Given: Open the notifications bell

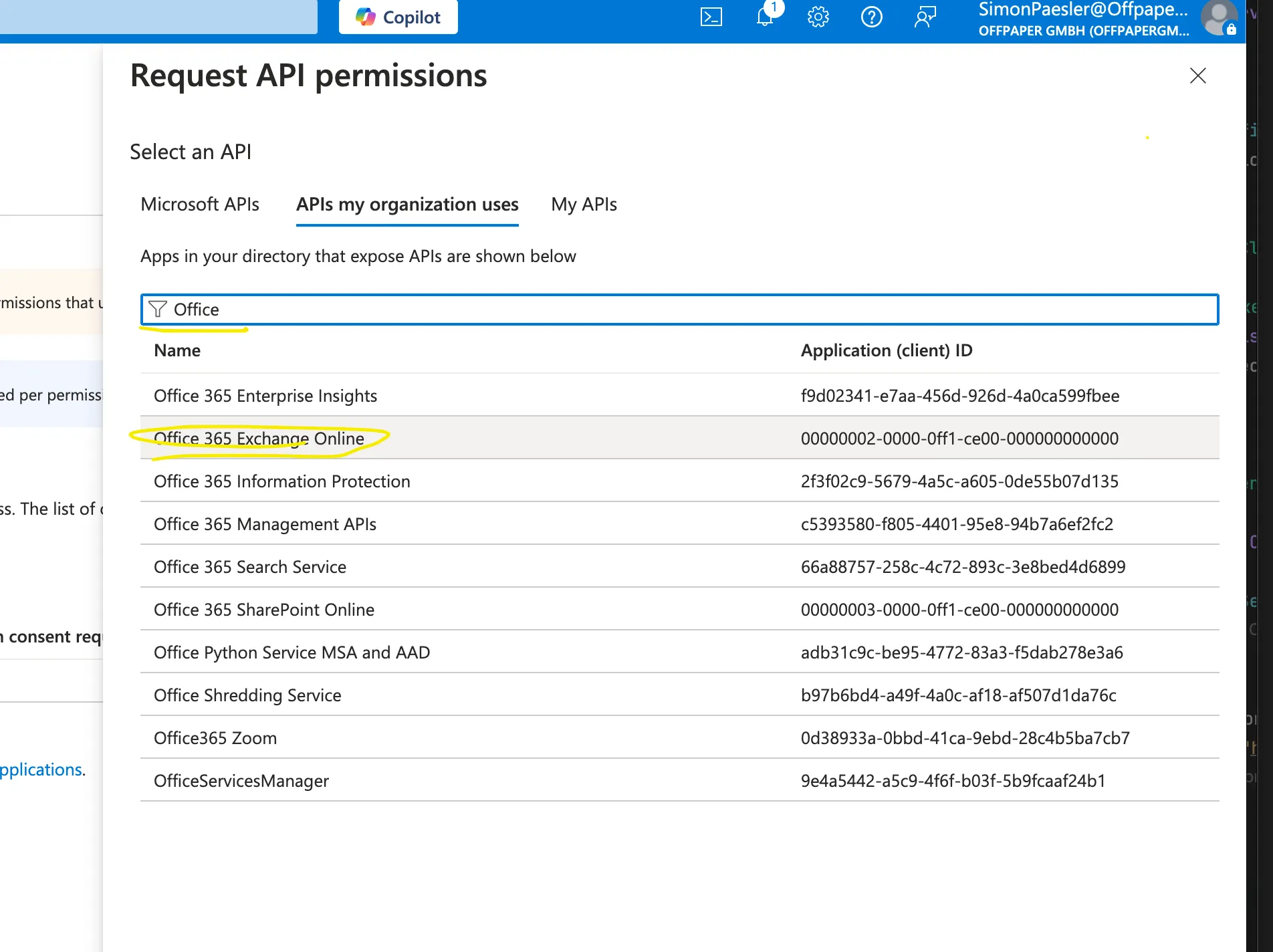Looking at the screenshot, I should pyautogui.click(x=765, y=17).
